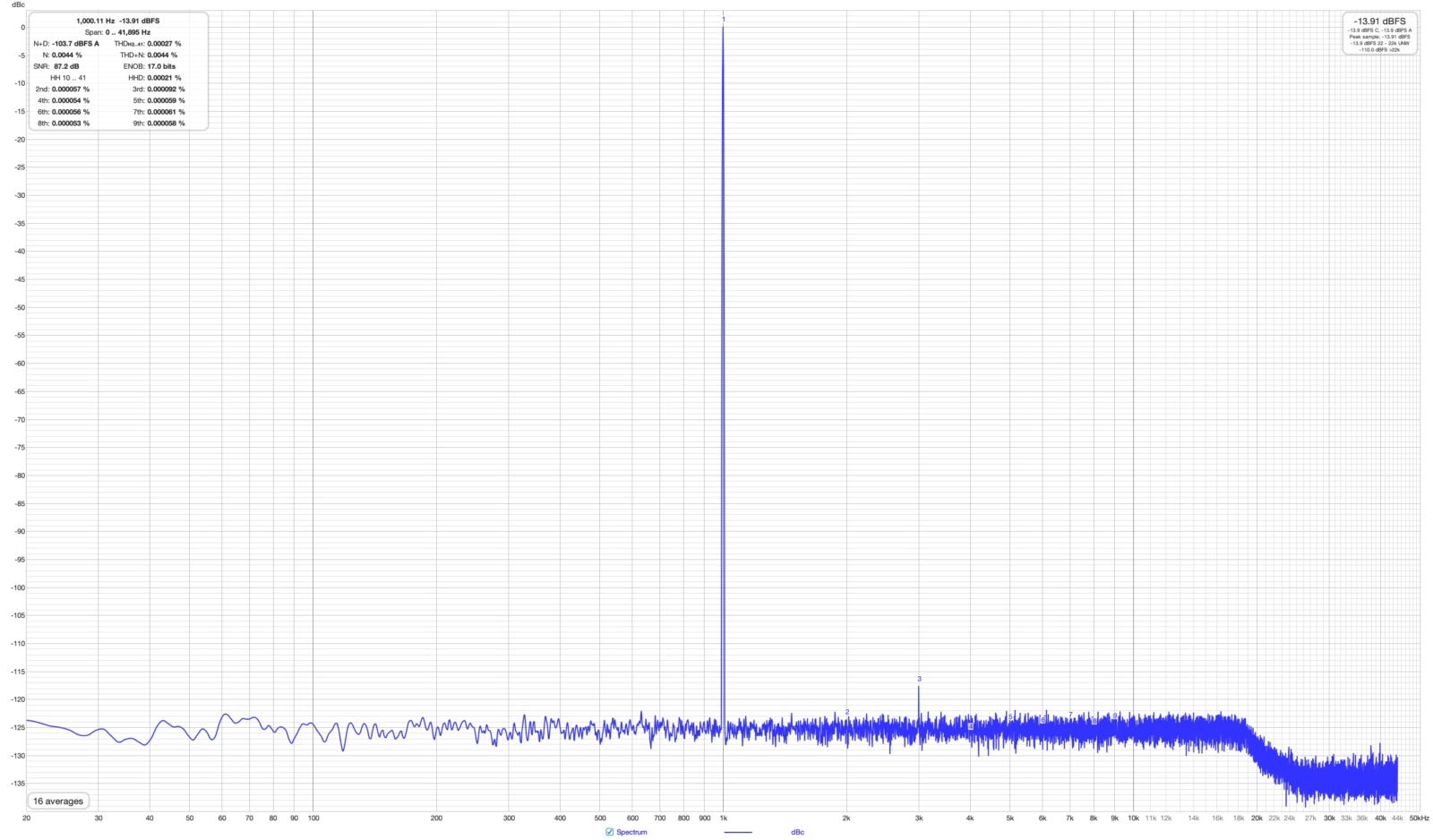Screen dimensions: 1433x840
Task: Click the ENOB 17.0 bits reading
Action: click(161, 66)
